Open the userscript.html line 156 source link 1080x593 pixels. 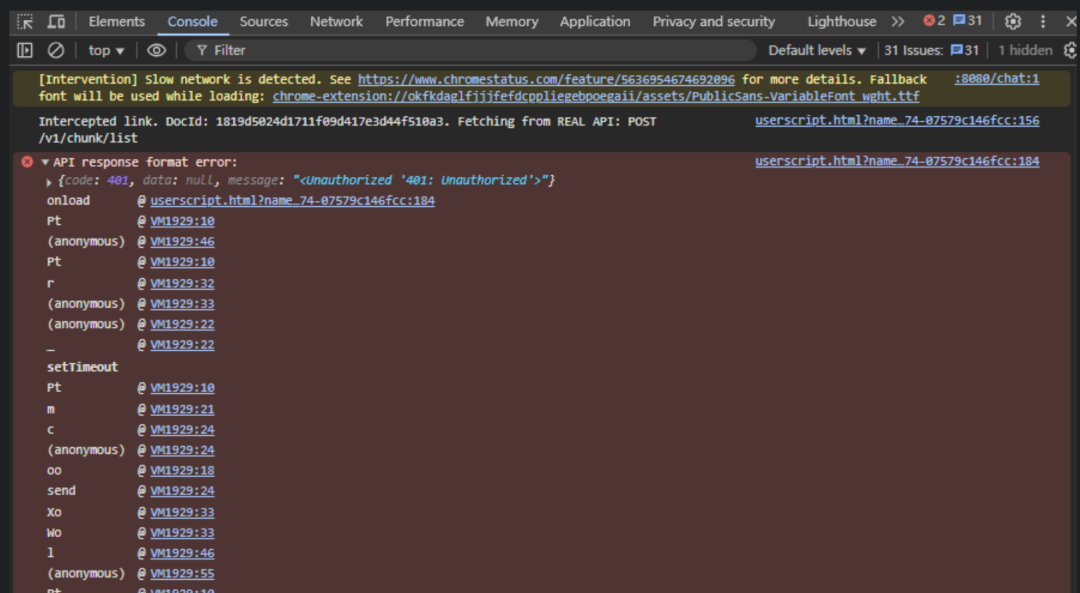(897, 121)
